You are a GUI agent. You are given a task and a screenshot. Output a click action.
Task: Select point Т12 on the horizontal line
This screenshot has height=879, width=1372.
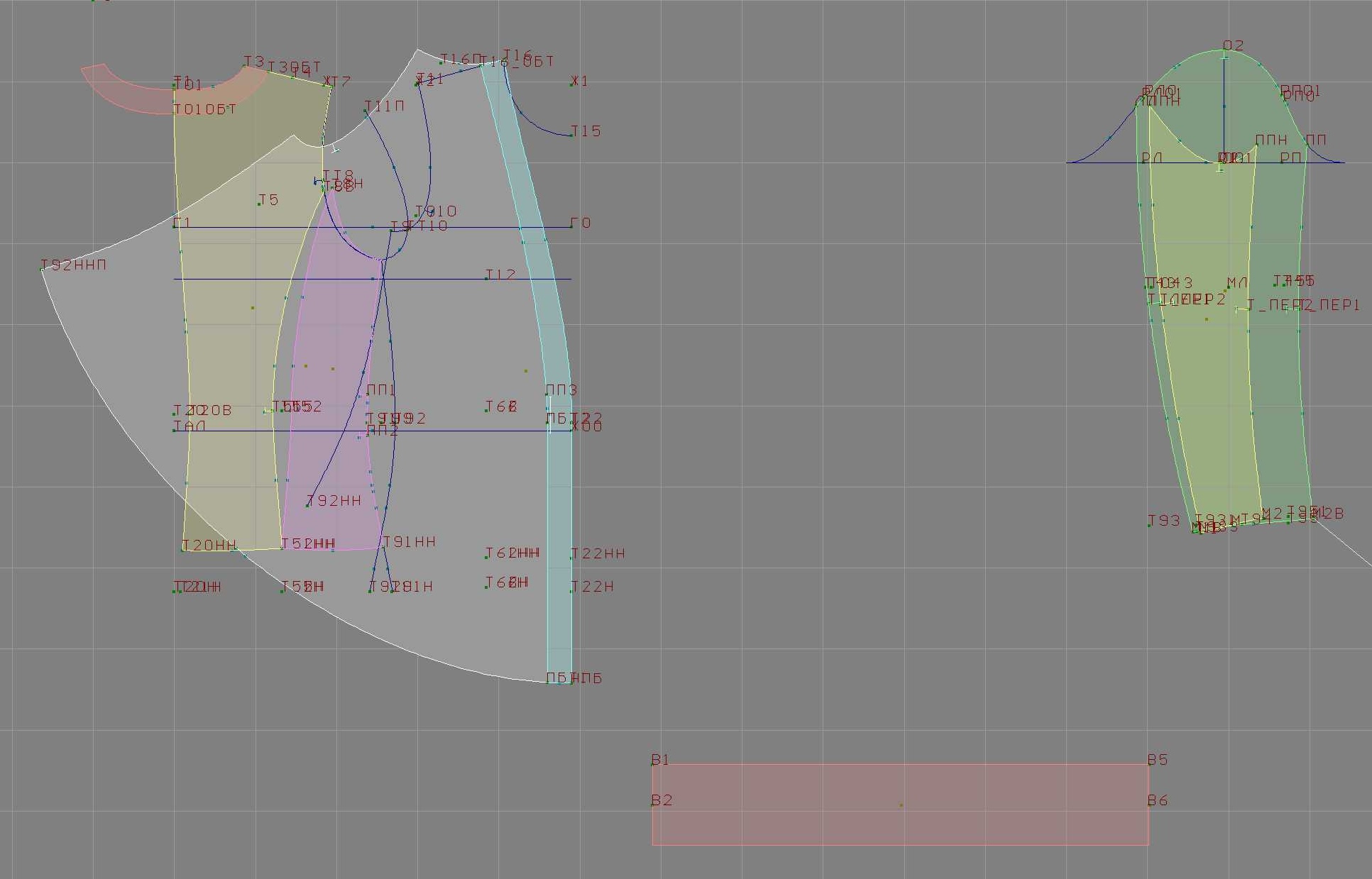(486, 278)
